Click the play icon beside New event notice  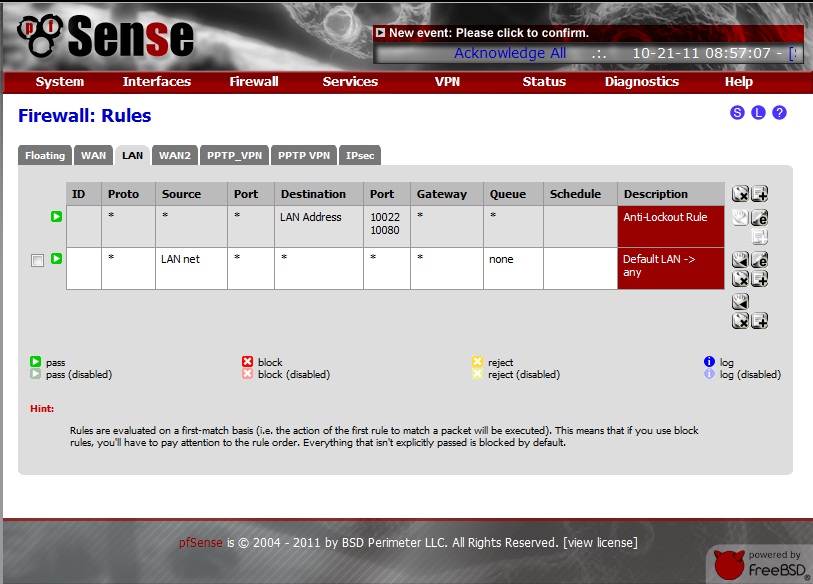[381, 33]
